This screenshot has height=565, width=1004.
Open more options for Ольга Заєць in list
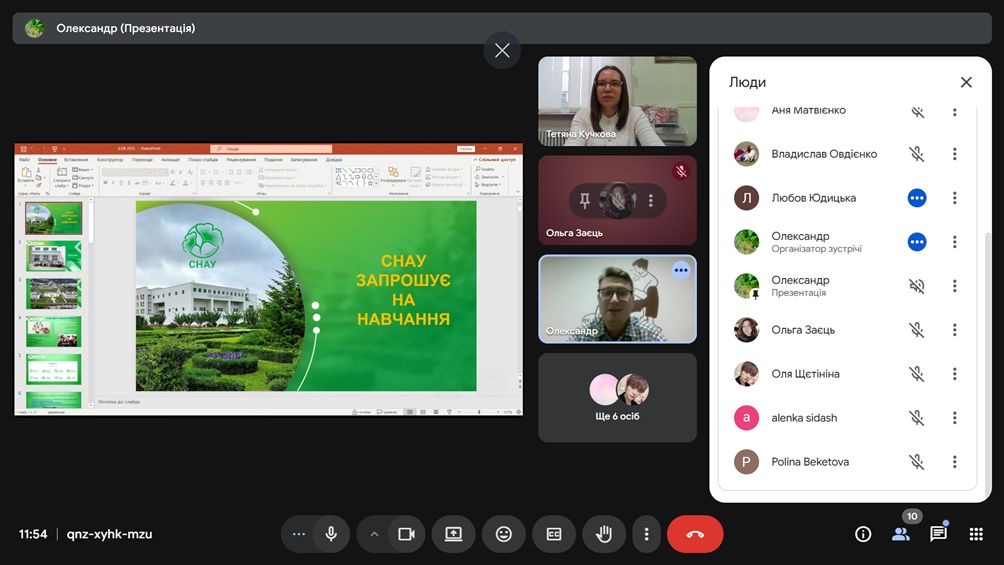click(x=955, y=330)
